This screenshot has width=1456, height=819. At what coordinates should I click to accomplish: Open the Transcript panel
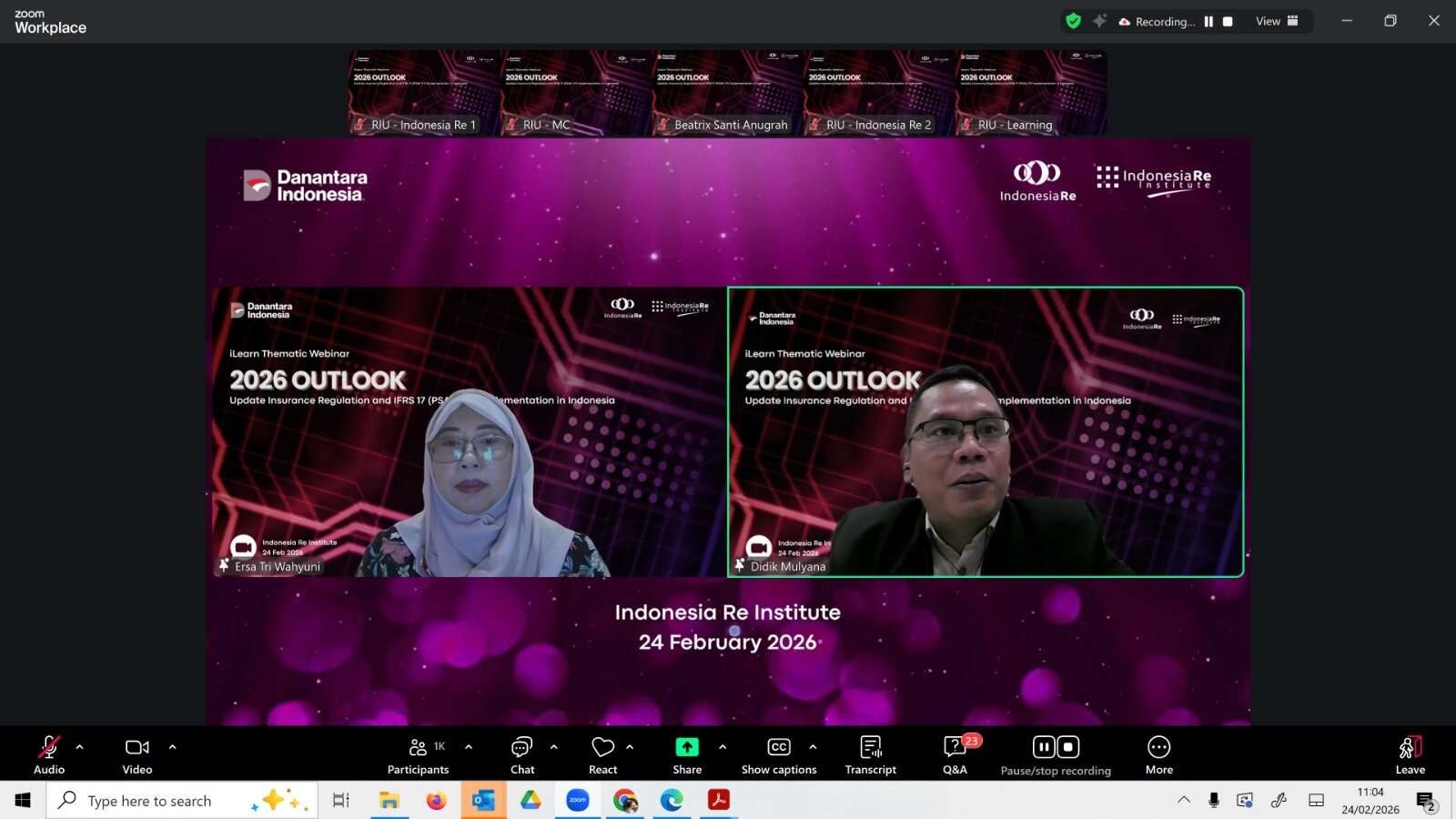click(870, 754)
